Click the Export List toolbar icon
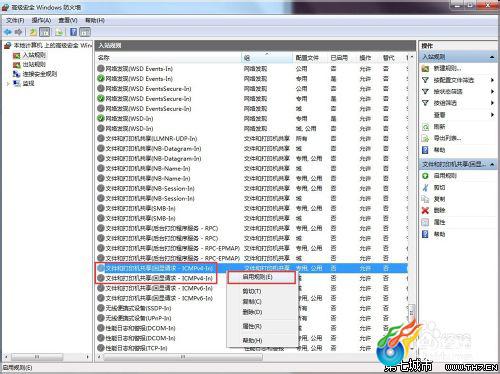Viewport: 500px width, 374px height. pyautogui.click(x=59, y=32)
